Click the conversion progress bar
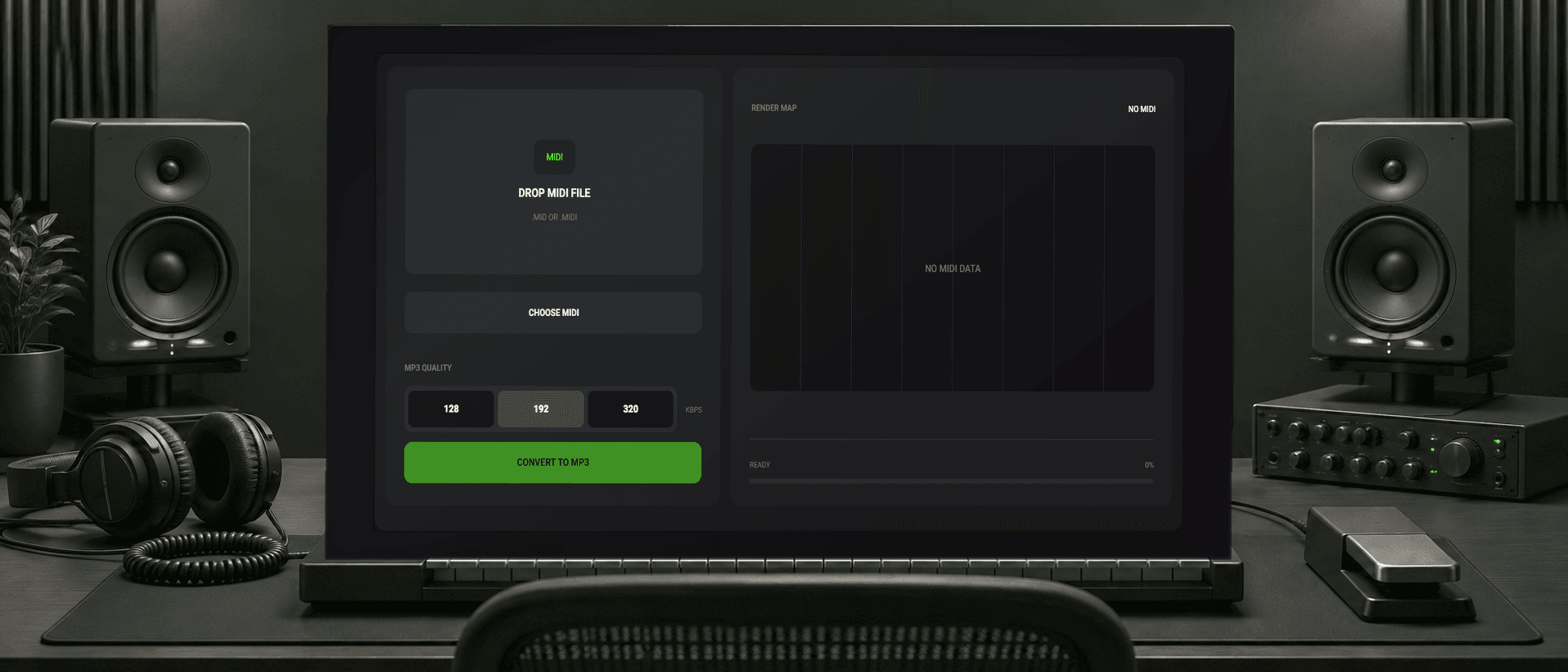 (952, 481)
